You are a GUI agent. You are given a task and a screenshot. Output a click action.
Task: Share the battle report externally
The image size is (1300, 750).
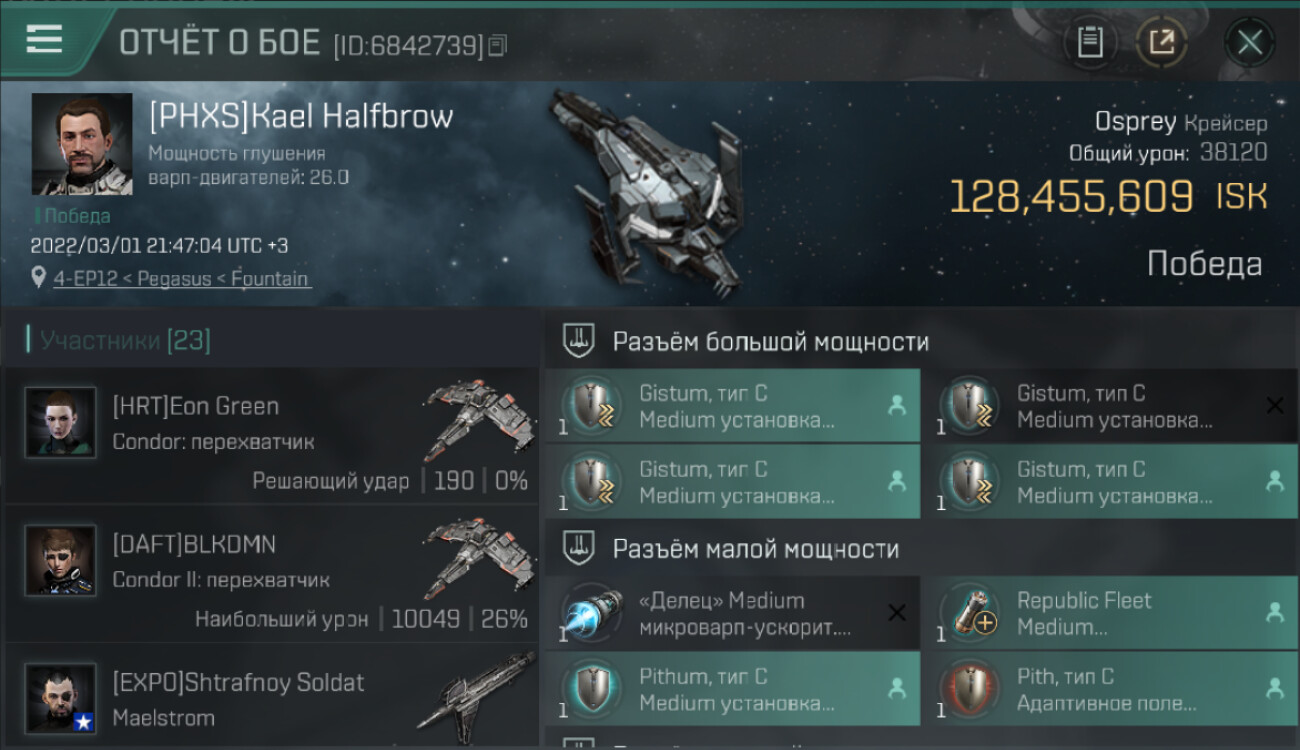(x=1162, y=43)
